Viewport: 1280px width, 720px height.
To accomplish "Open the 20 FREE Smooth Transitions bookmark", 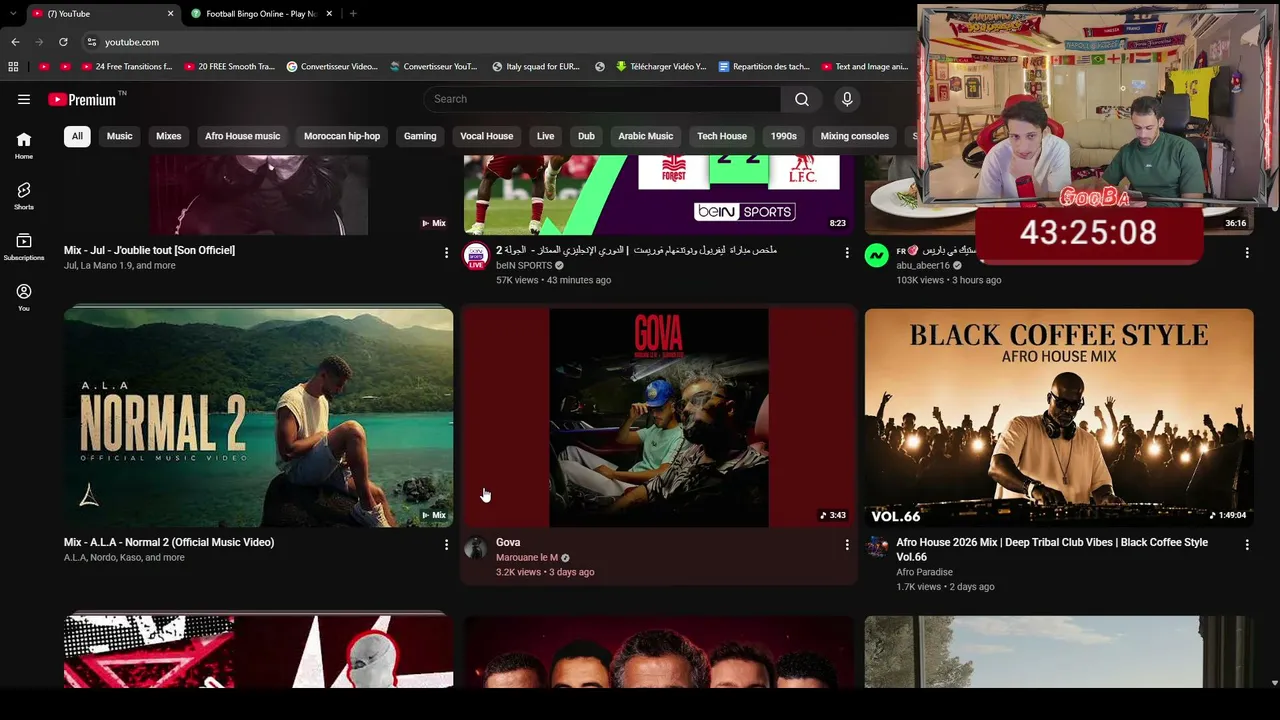I will [x=228, y=67].
